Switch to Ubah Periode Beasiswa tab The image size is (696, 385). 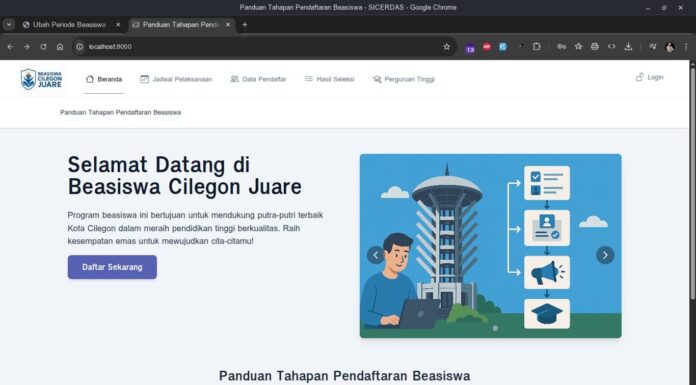(x=69, y=25)
